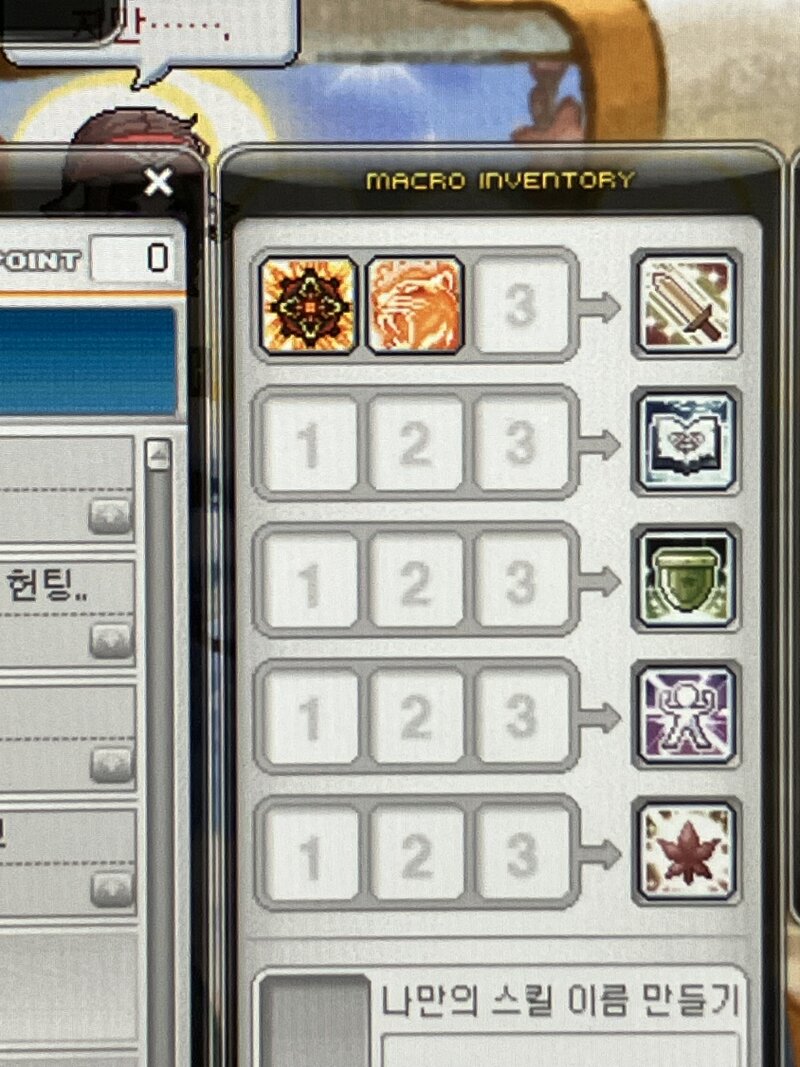
Task: Click the skill list scrollbar up arrow
Action: (159, 455)
